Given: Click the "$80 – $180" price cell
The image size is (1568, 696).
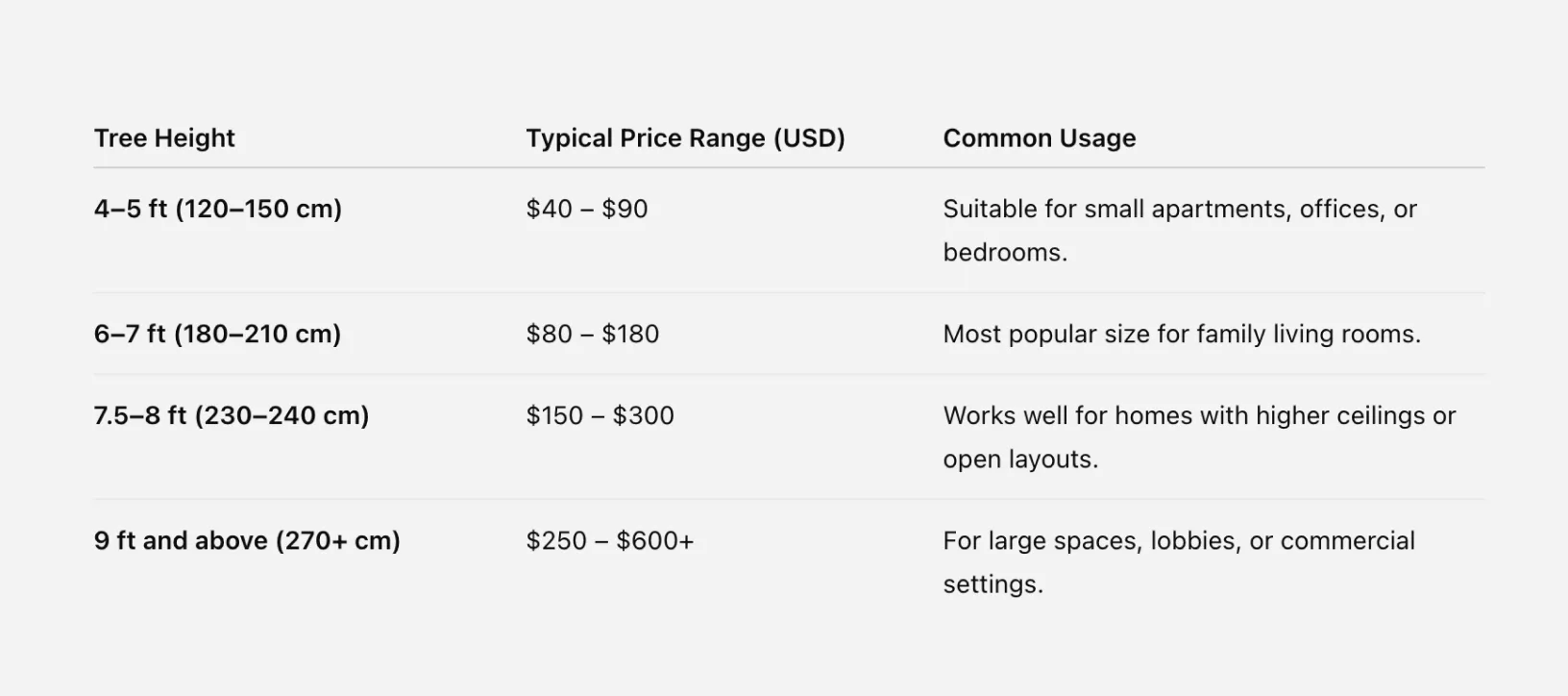Looking at the screenshot, I should click(593, 335).
